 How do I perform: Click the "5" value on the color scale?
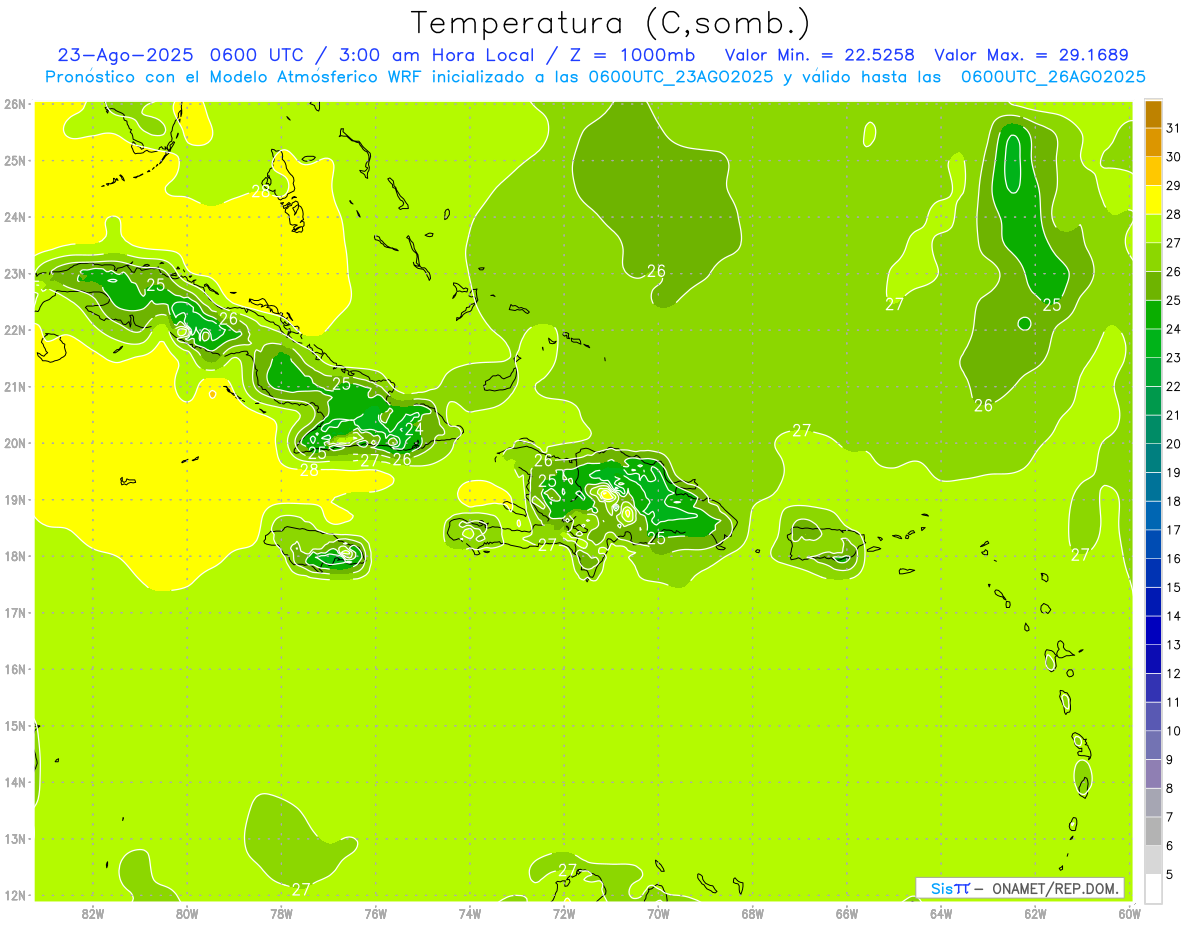coord(1171,874)
